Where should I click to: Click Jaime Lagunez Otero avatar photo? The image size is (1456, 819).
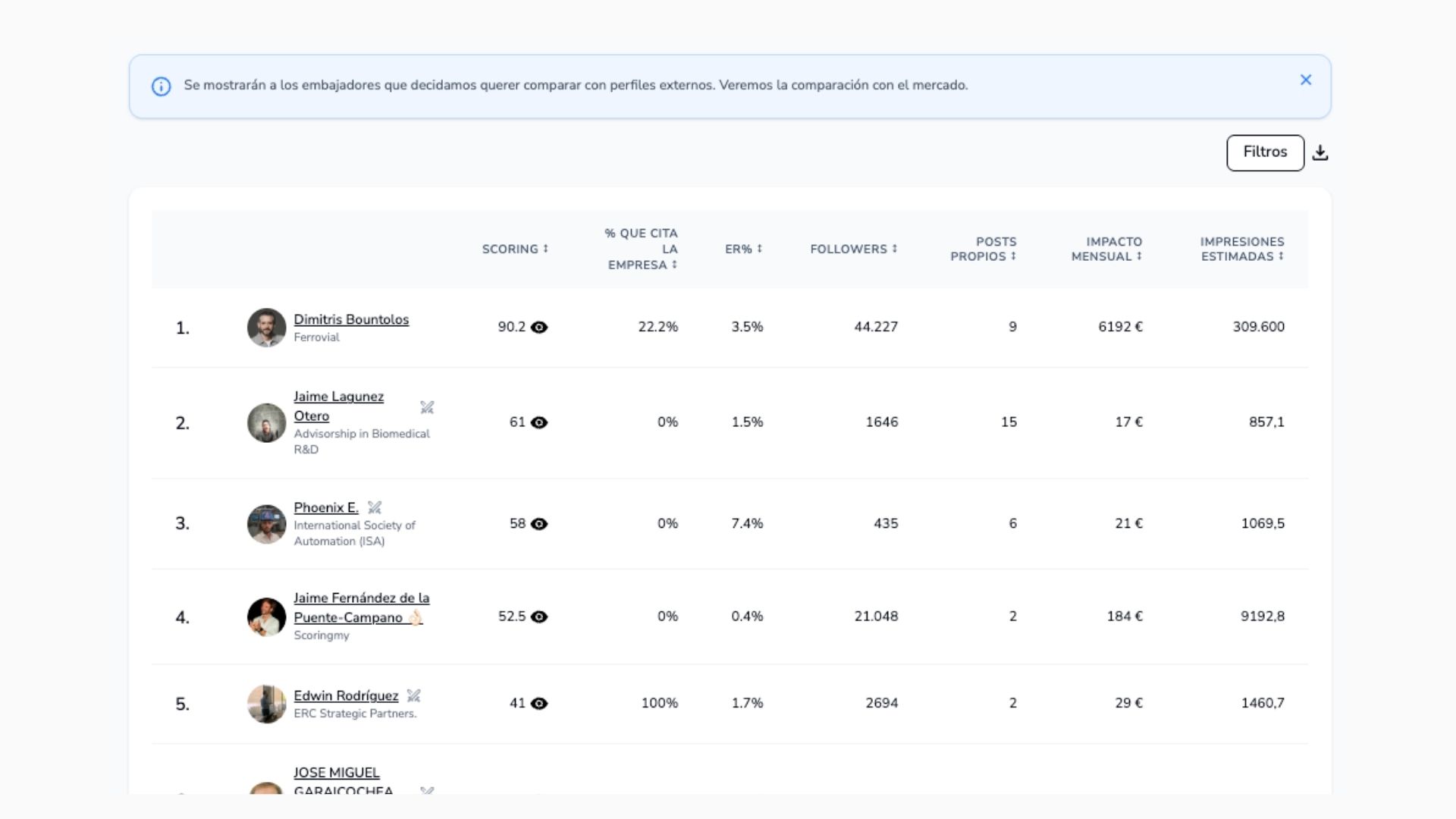tap(266, 423)
